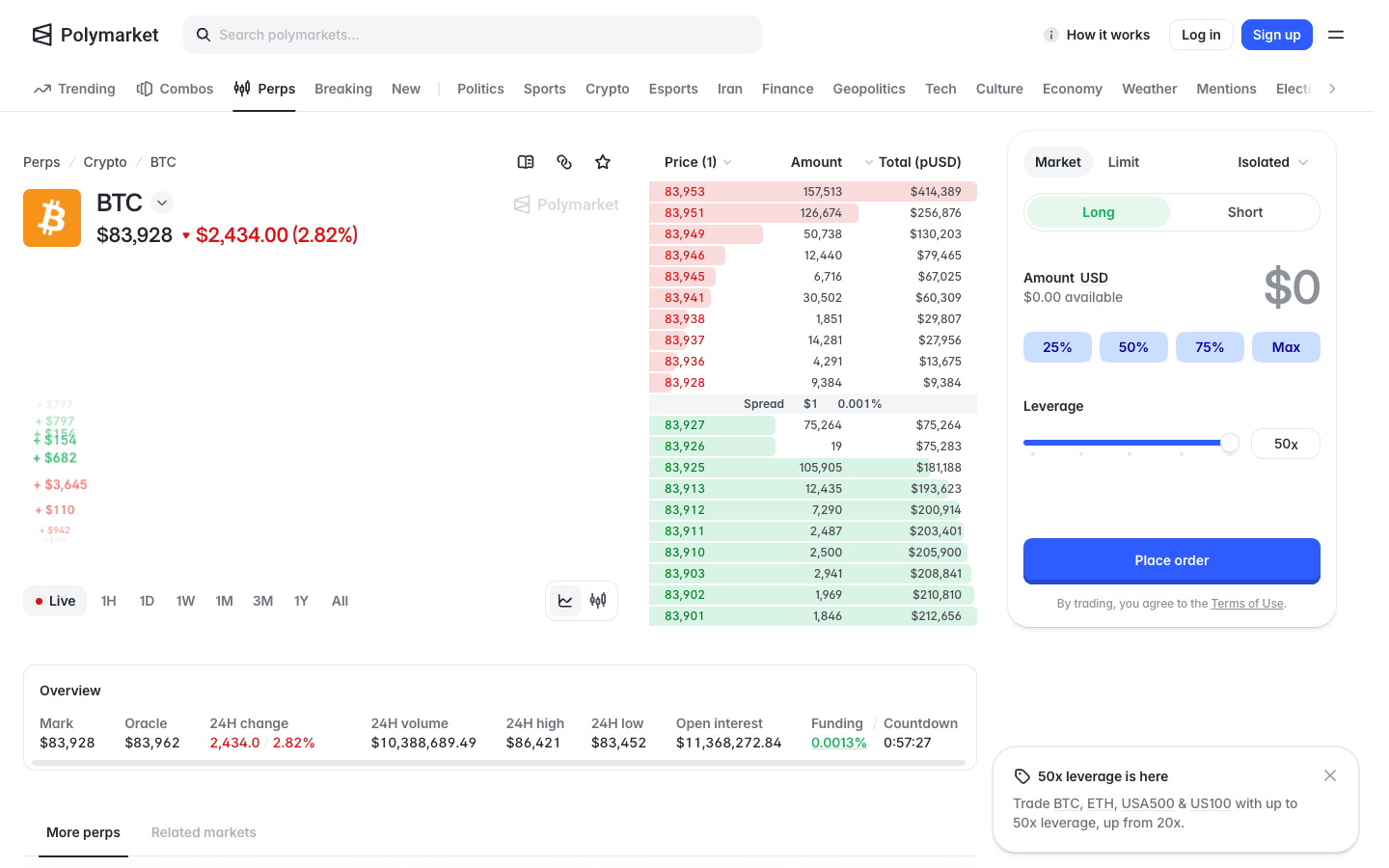Select the 1W chart timeframe

[x=186, y=601]
